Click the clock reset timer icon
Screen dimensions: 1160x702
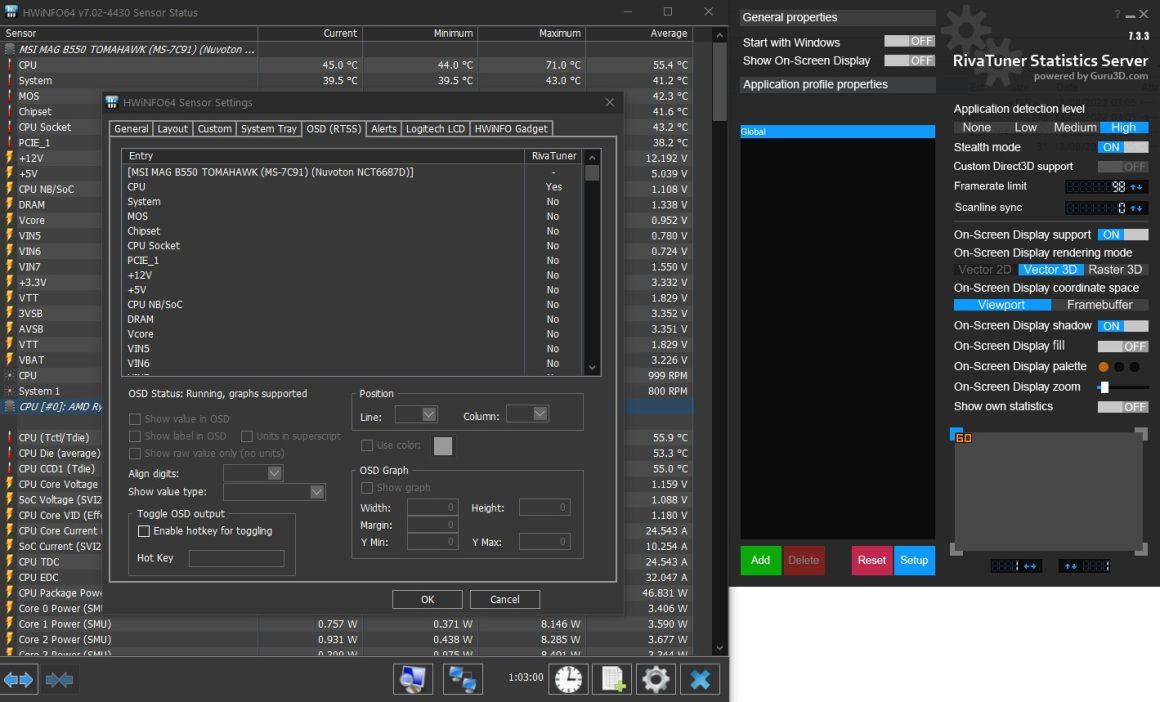click(568, 679)
